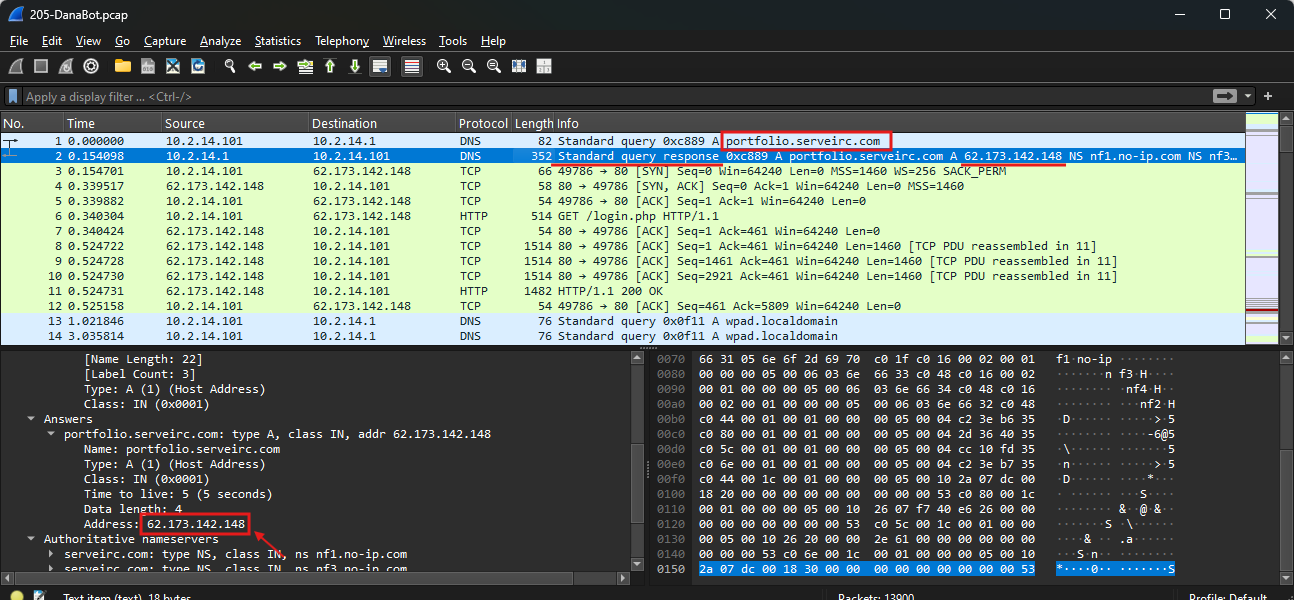
Task: Open the Edit menu
Action: click(52, 41)
